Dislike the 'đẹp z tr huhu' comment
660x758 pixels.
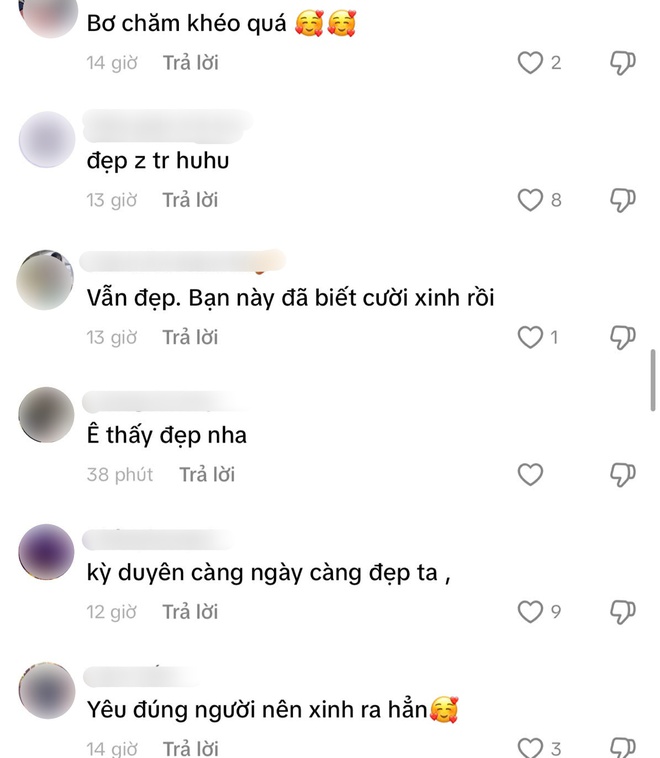622,200
